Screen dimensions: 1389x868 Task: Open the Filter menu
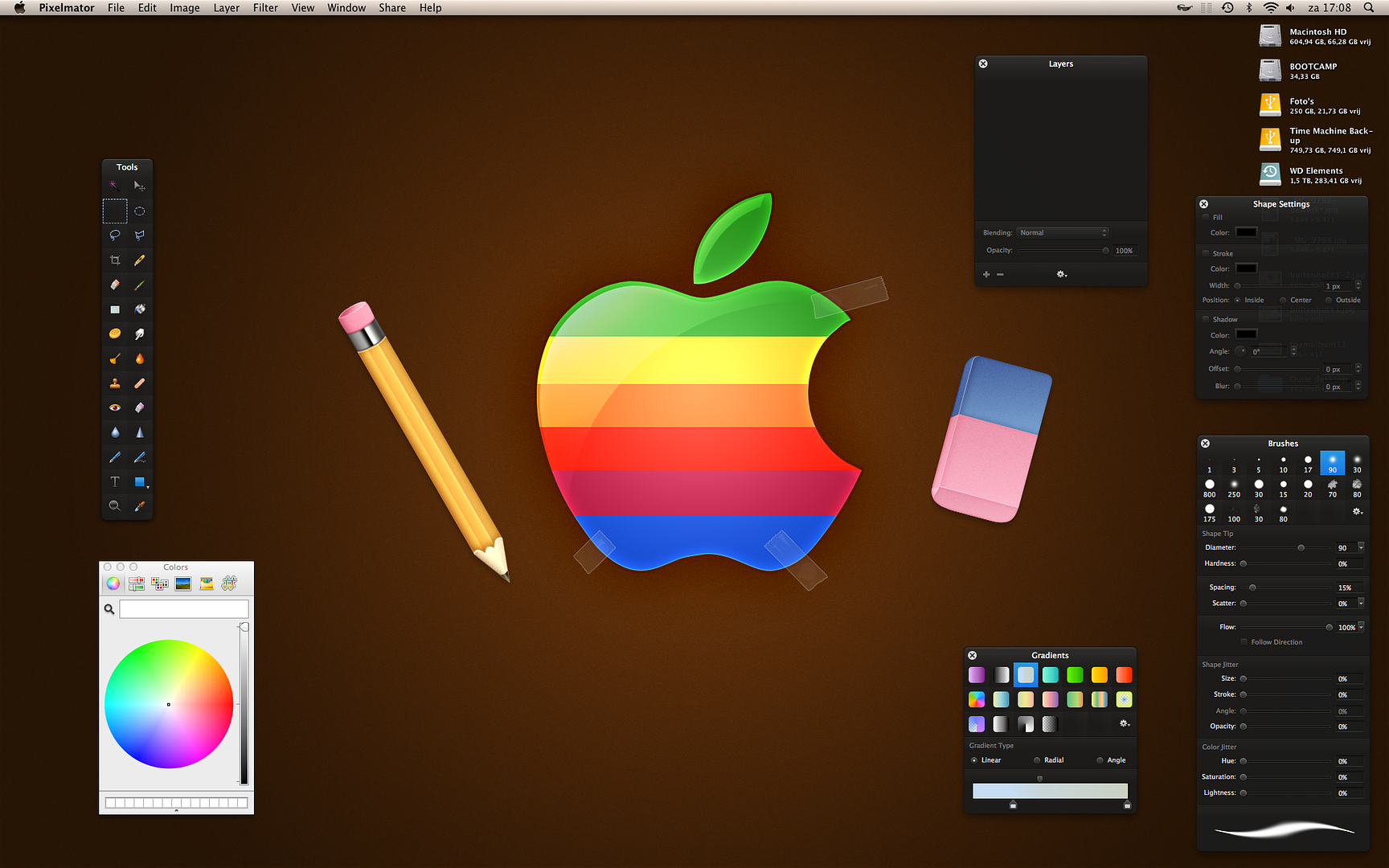click(265, 8)
